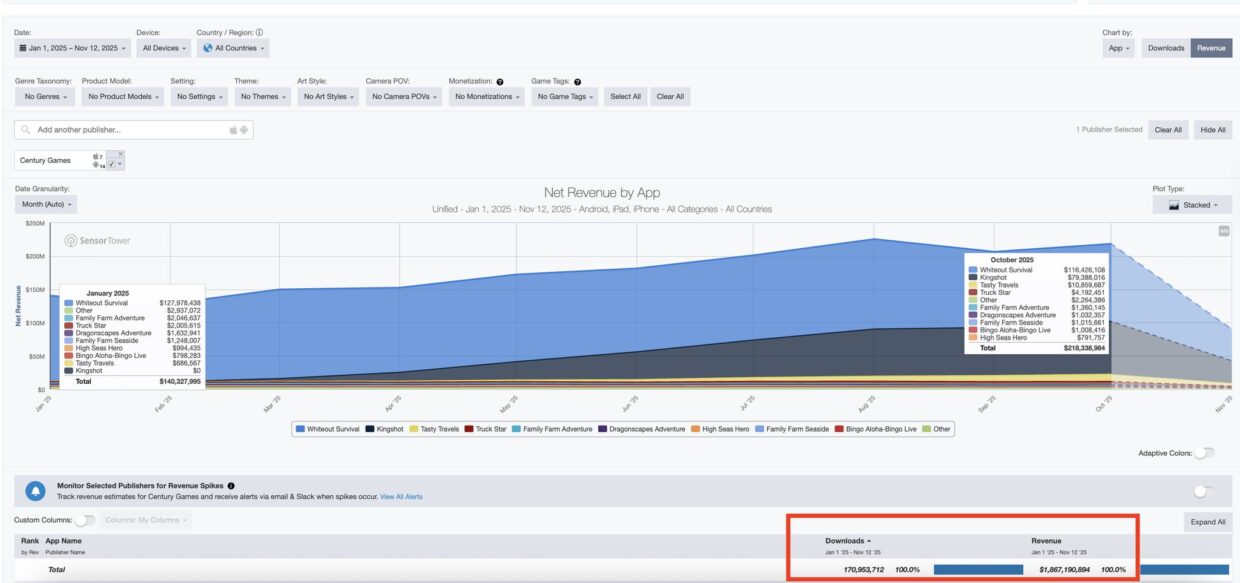This screenshot has width=1240, height=583.
Task: Remove Century Games publisher with X icon
Action: coord(120,154)
